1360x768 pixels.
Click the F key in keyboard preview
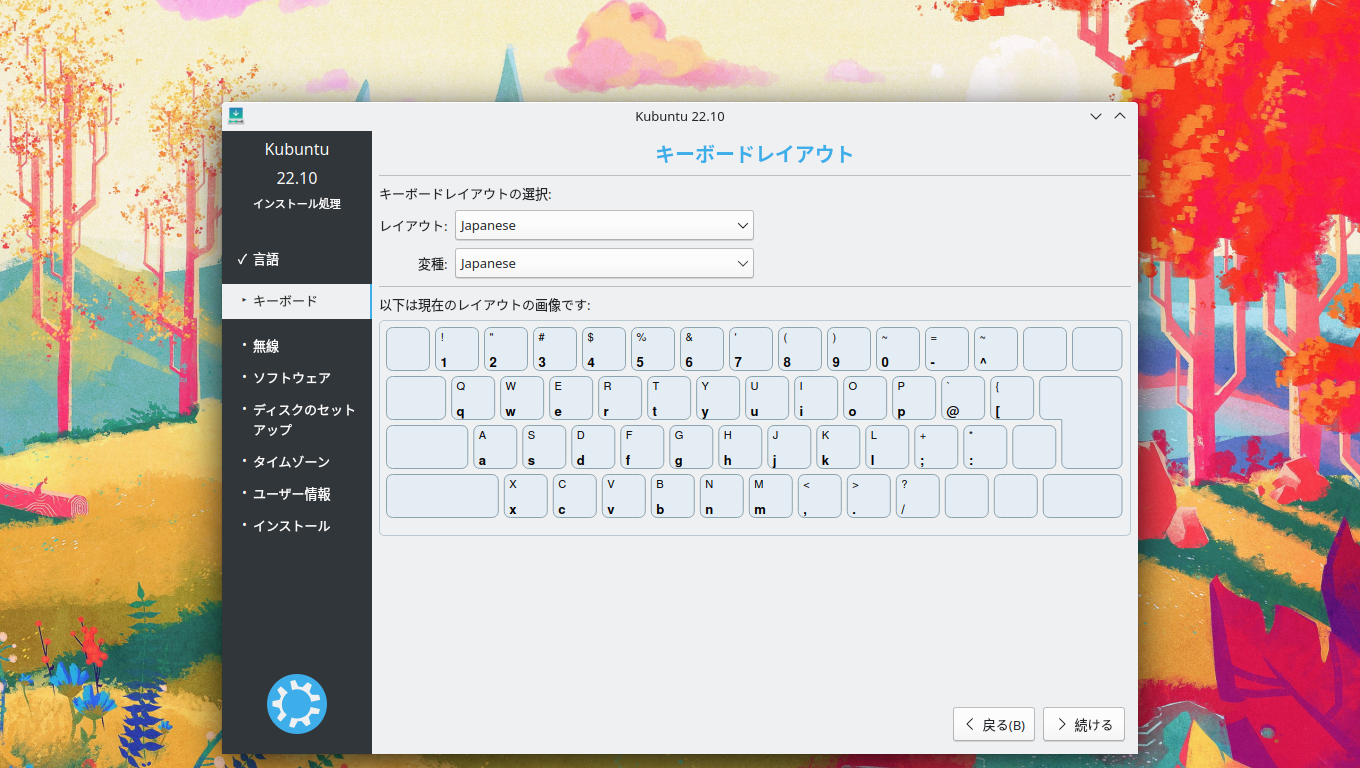[642, 447]
